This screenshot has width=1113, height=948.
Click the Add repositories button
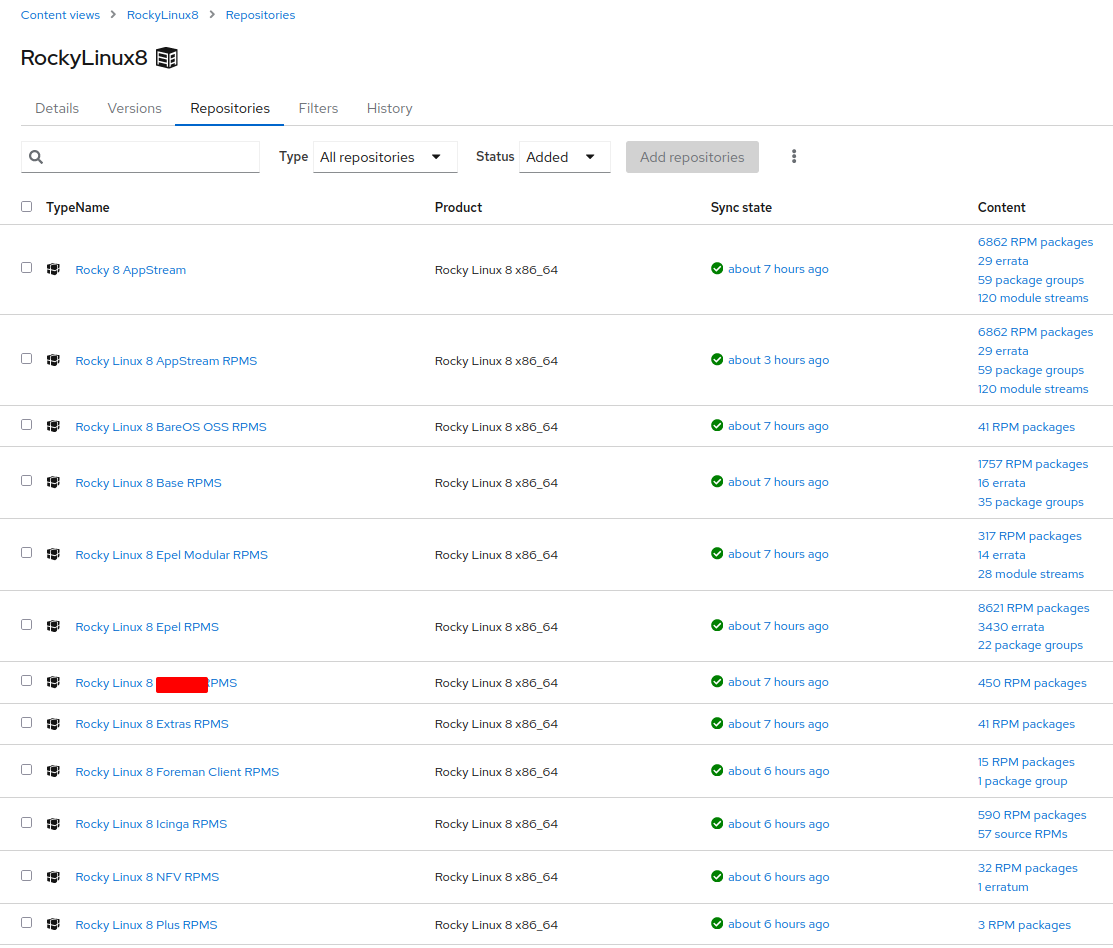click(x=692, y=157)
